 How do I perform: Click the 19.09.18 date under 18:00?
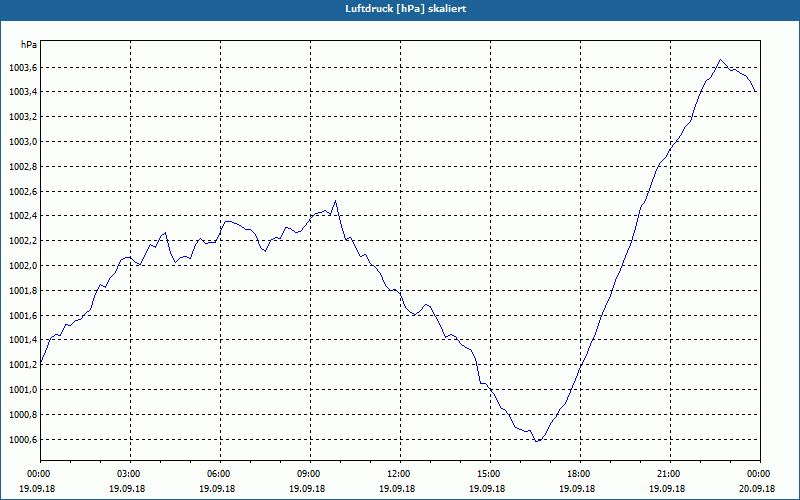(x=577, y=488)
